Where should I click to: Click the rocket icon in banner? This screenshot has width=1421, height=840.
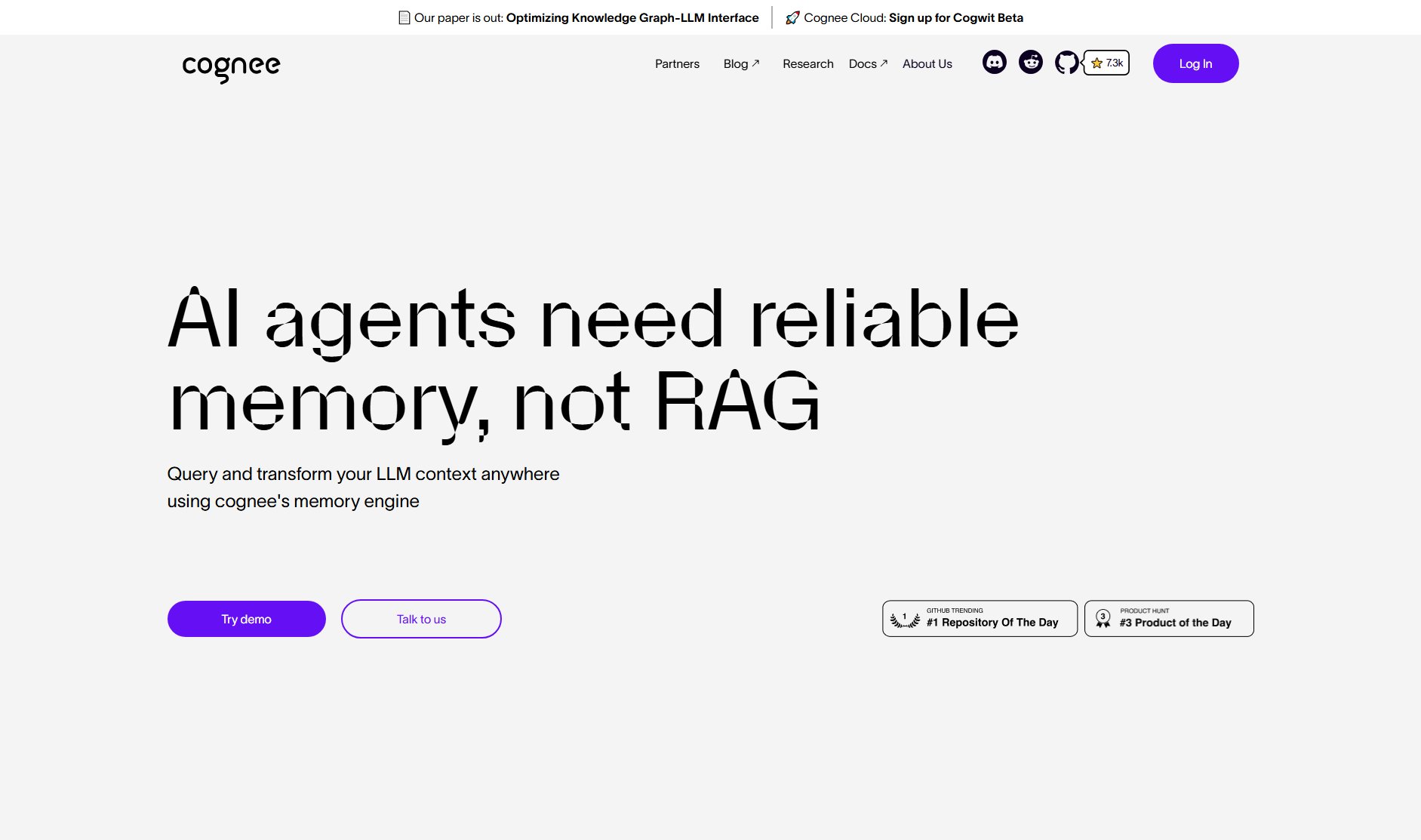792,17
